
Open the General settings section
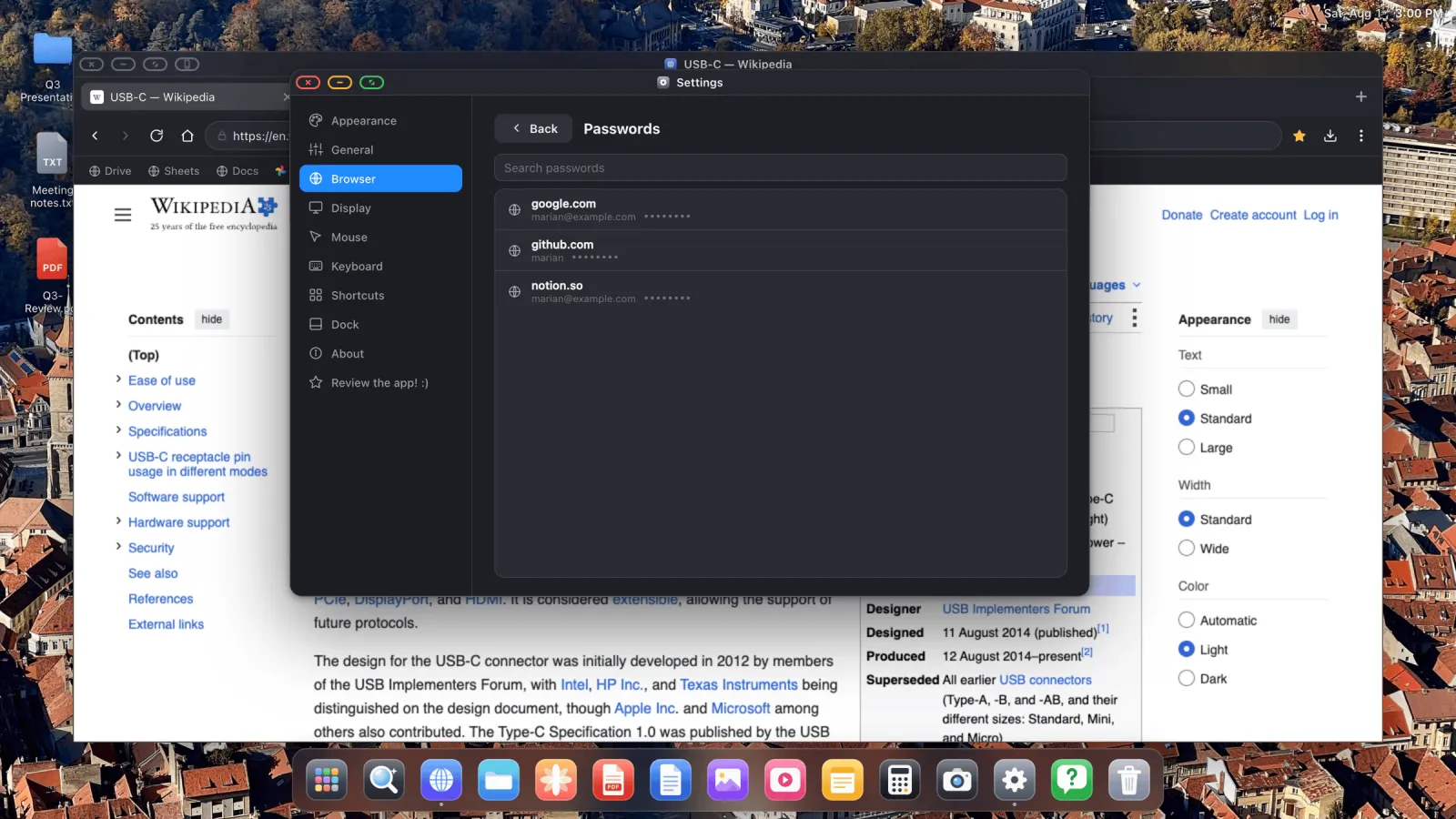pyautogui.click(x=380, y=150)
